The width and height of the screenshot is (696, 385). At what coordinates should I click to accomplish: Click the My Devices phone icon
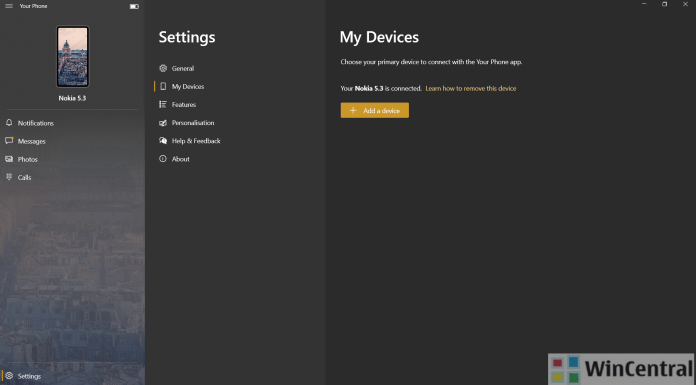[x=163, y=86]
